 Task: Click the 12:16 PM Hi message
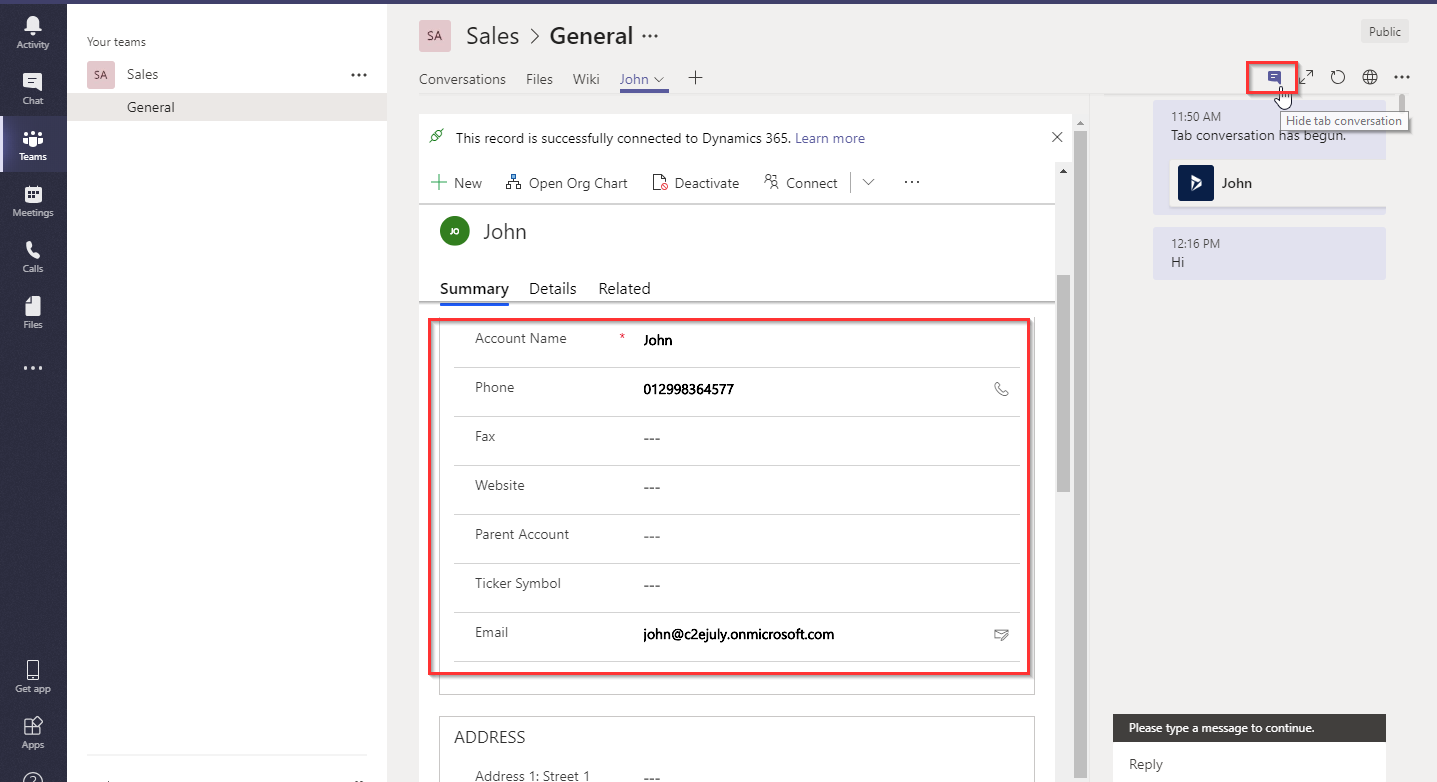tap(1269, 253)
